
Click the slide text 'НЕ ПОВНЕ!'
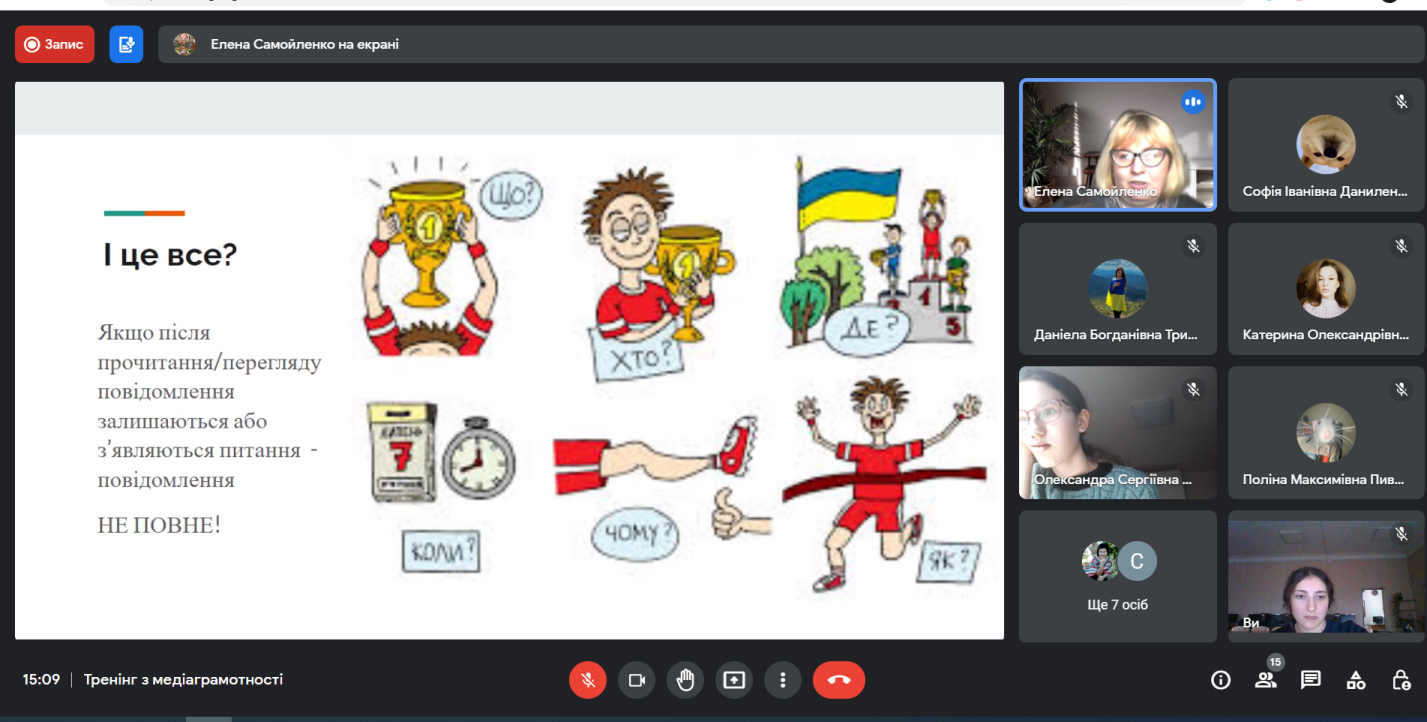pyautogui.click(x=159, y=524)
